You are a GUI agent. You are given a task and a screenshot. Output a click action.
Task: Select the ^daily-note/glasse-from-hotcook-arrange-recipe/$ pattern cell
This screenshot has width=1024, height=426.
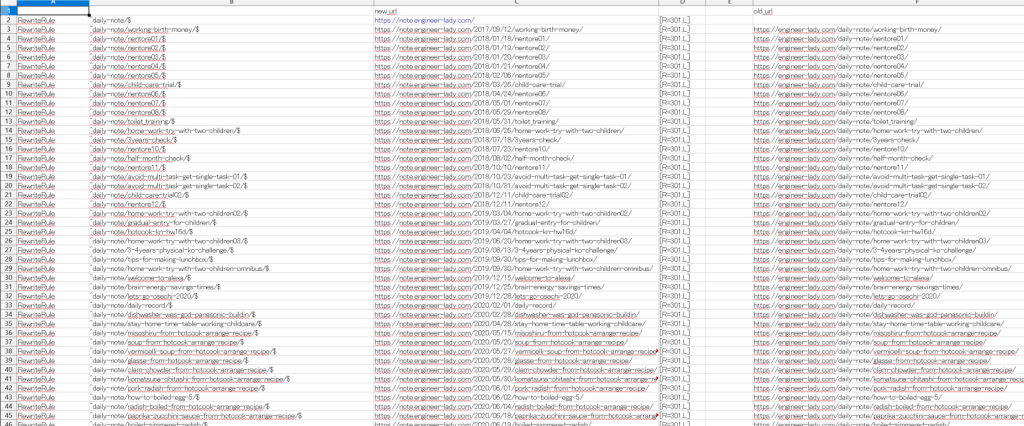click(231, 360)
